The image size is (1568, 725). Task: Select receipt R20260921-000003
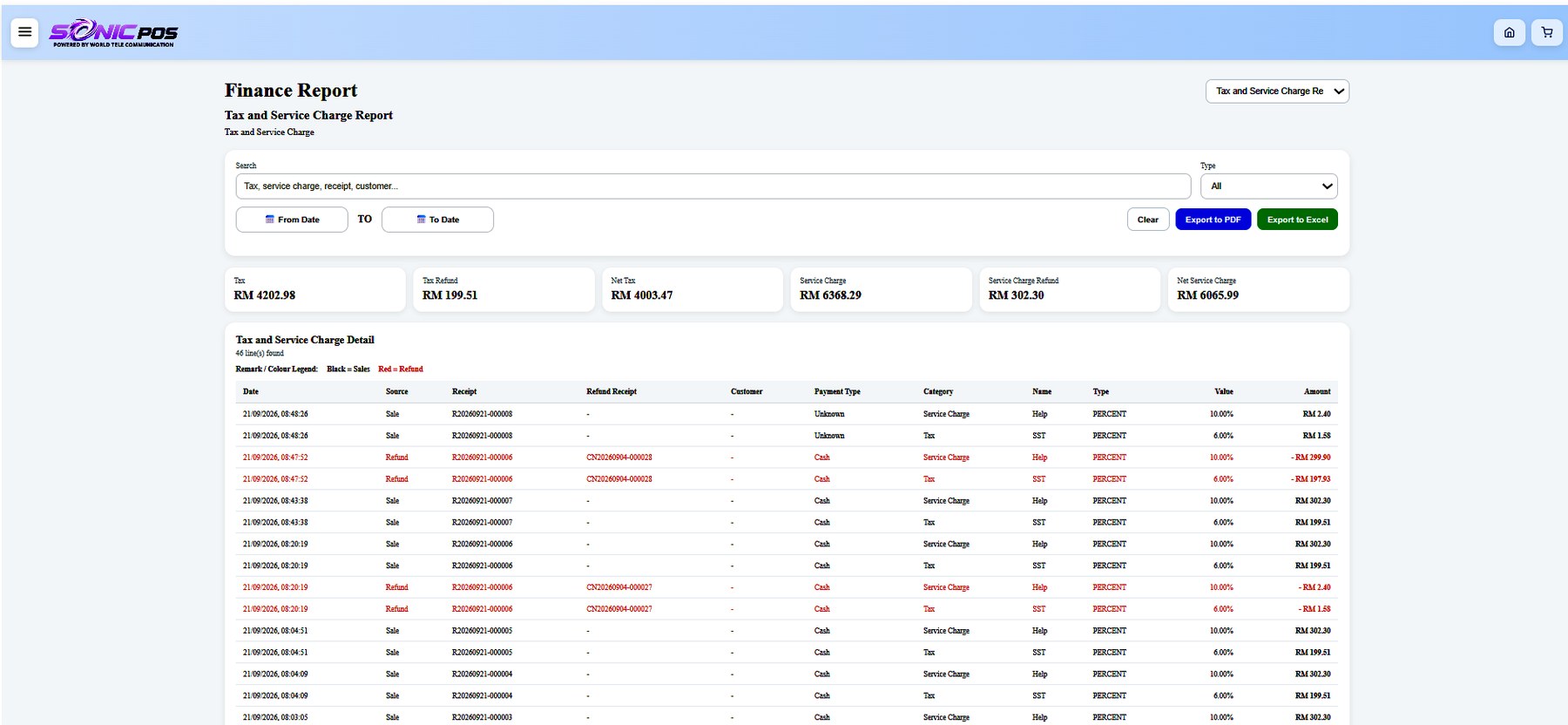482,717
